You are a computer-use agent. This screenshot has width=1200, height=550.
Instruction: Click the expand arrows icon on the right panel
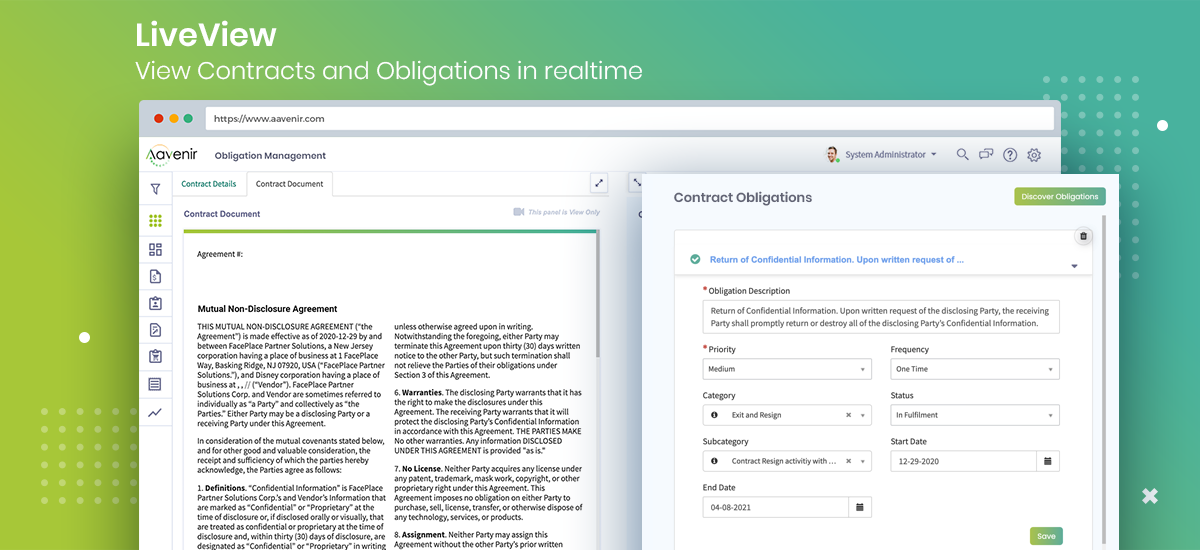(x=637, y=182)
